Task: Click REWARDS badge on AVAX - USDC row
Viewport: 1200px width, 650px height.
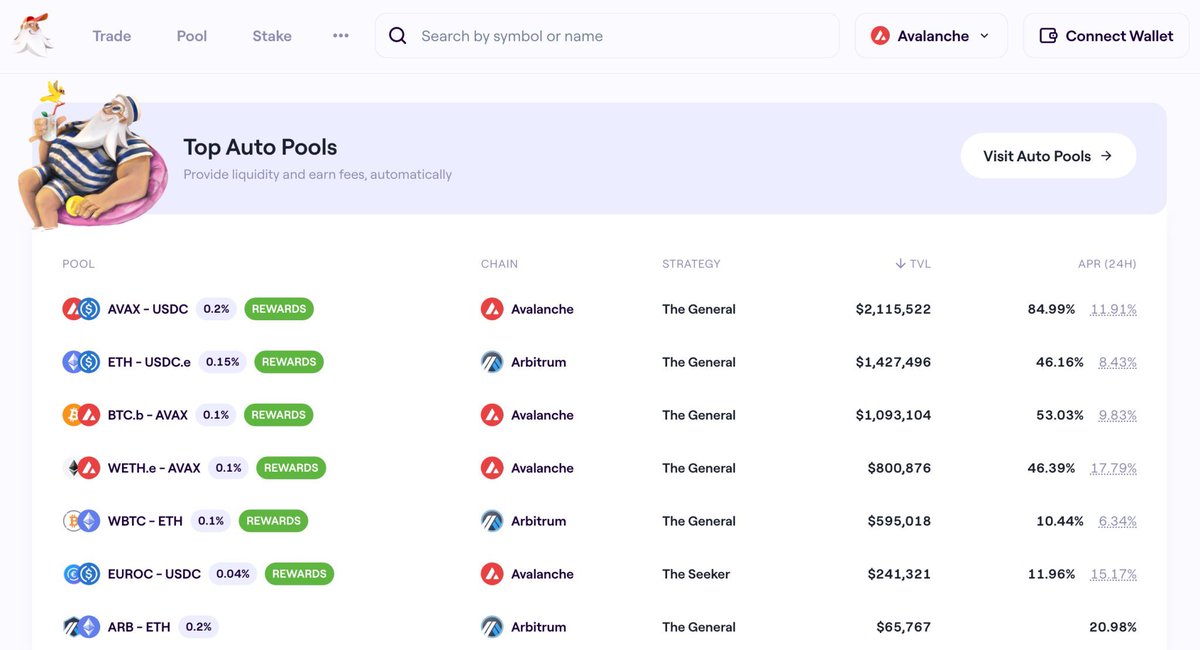Action: point(279,309)
